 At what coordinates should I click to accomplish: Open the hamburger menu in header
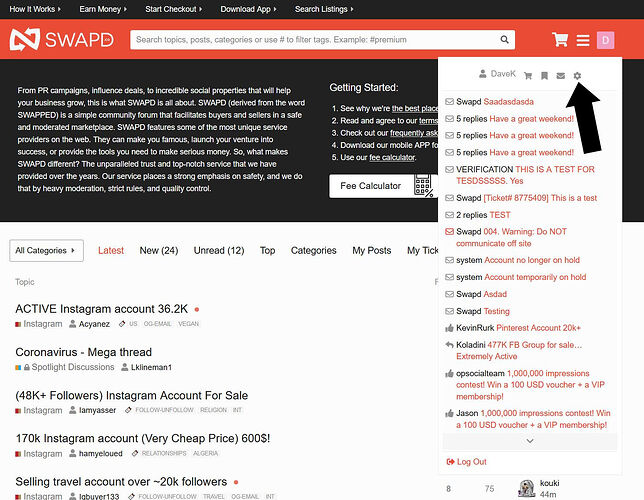pyautogui.click(x=583, y=40)
